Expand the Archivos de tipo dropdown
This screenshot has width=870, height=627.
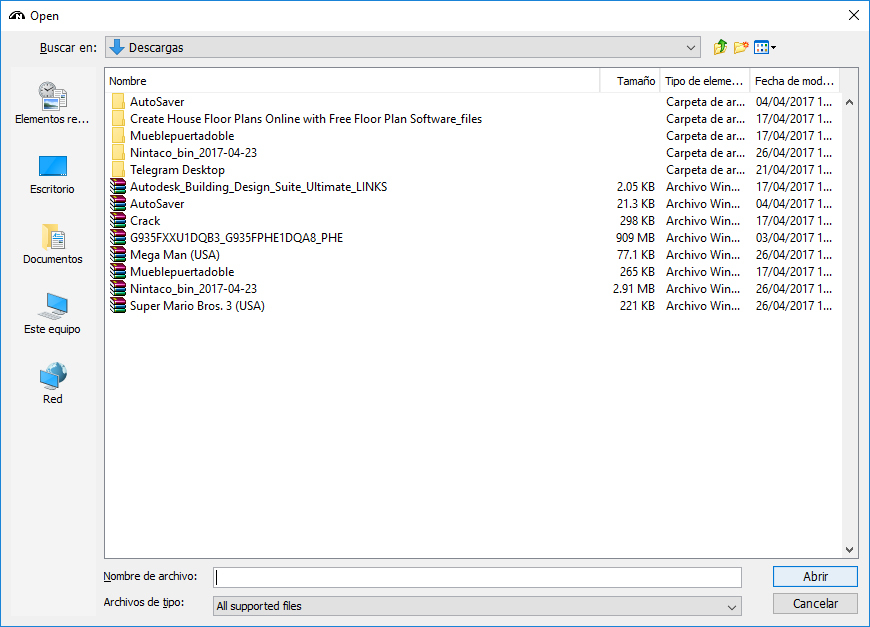pyautogui.click(x=732, y=606)
